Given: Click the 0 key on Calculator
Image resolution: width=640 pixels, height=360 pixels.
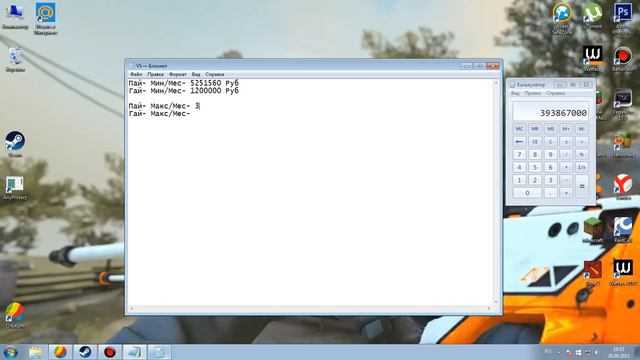Looking at the screenshot, I should click(x=527, y=193).
